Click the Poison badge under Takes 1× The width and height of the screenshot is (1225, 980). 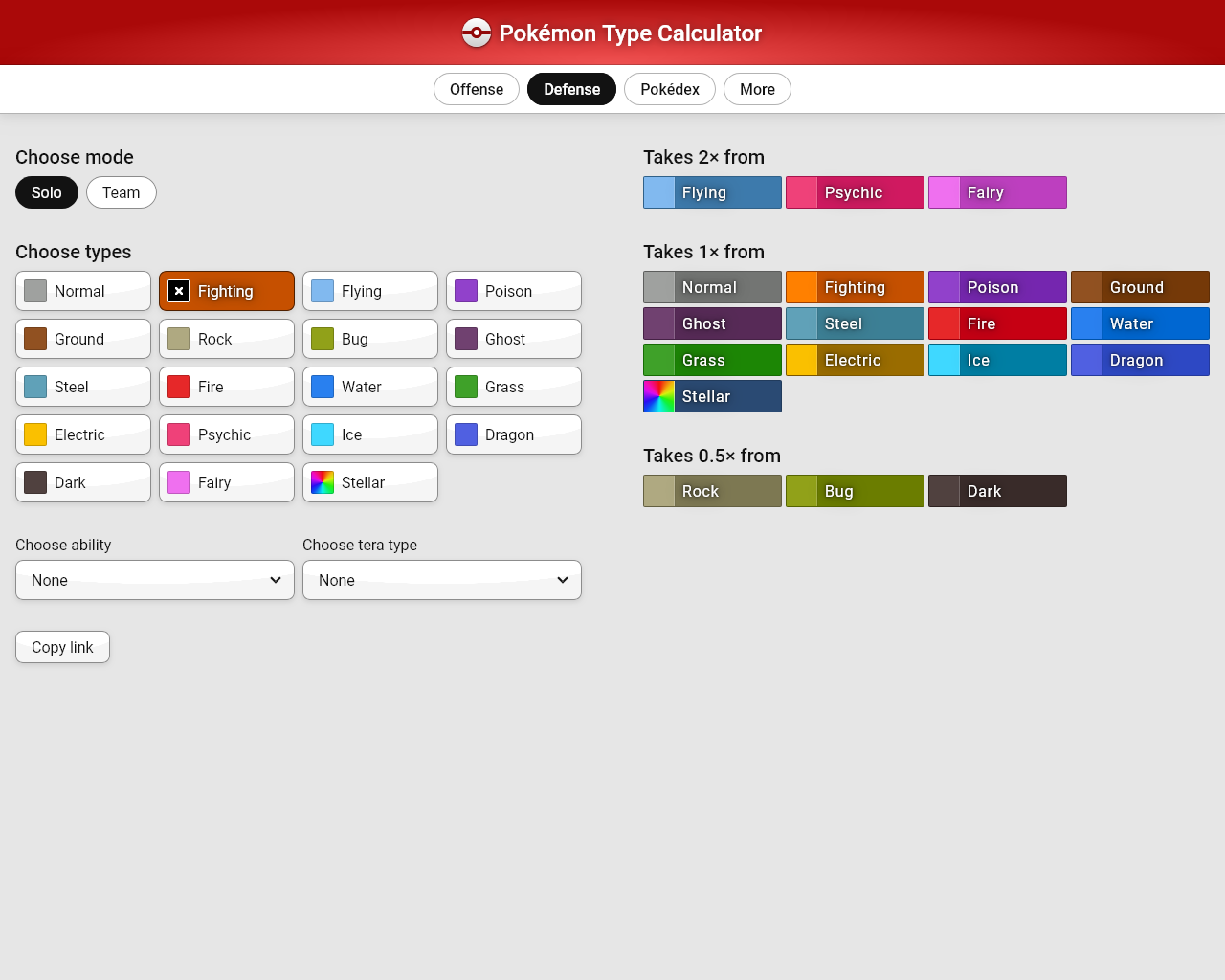point(997,287)
